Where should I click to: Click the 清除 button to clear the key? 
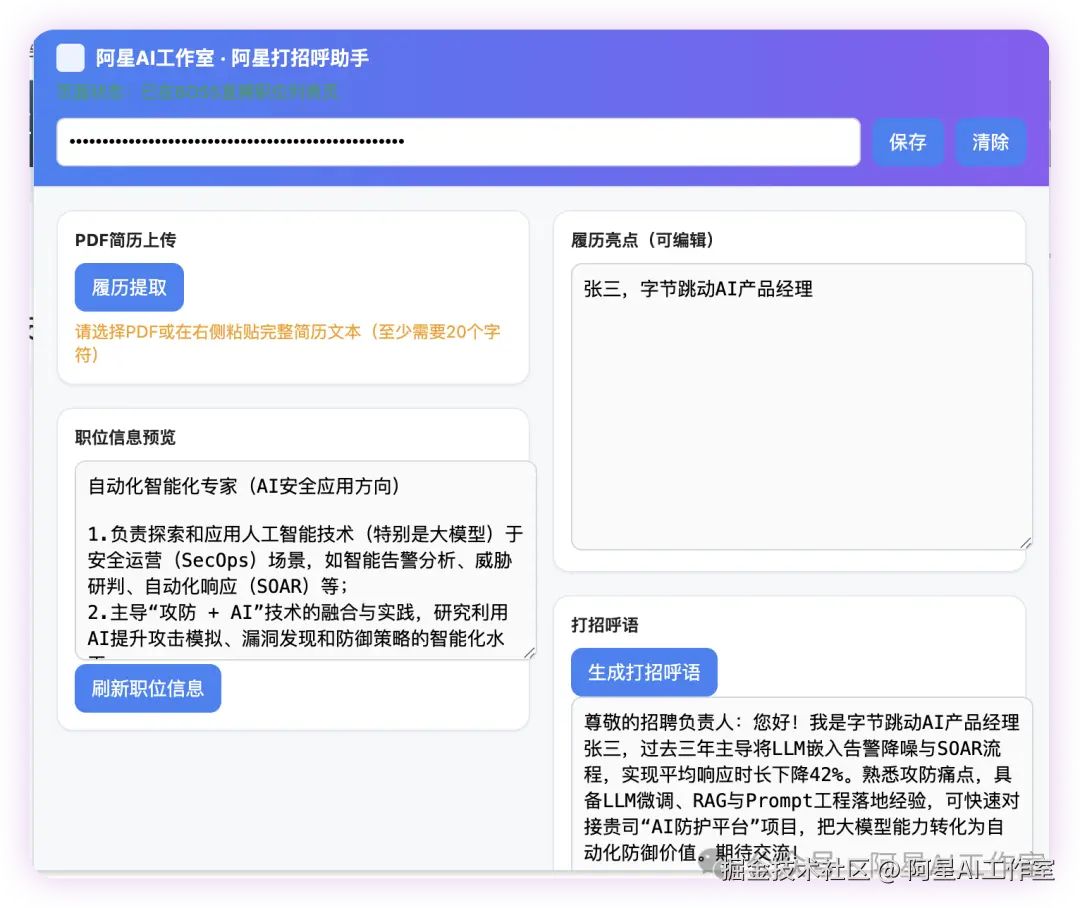990,142
